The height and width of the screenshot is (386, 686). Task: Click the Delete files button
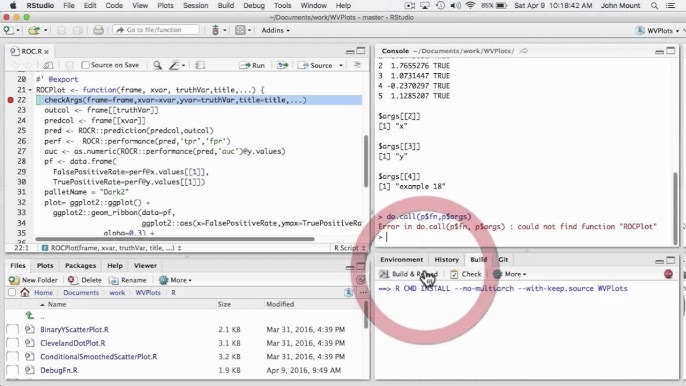point(85,280)
